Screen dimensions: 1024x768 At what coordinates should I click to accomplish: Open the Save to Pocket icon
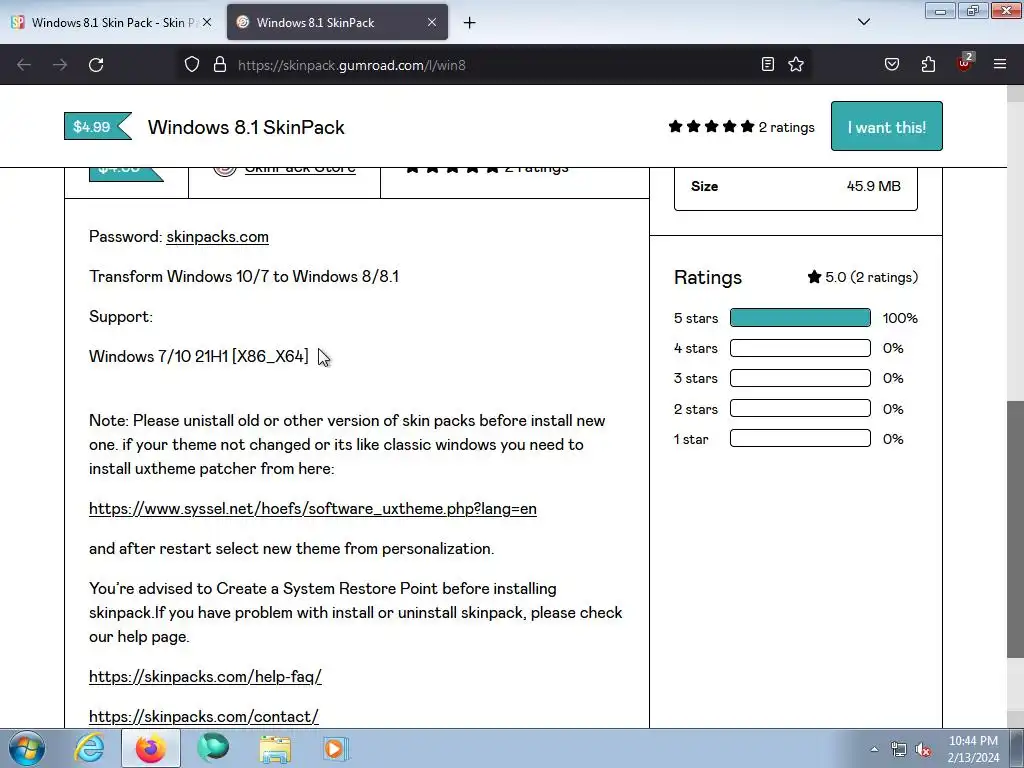[892, 64]
